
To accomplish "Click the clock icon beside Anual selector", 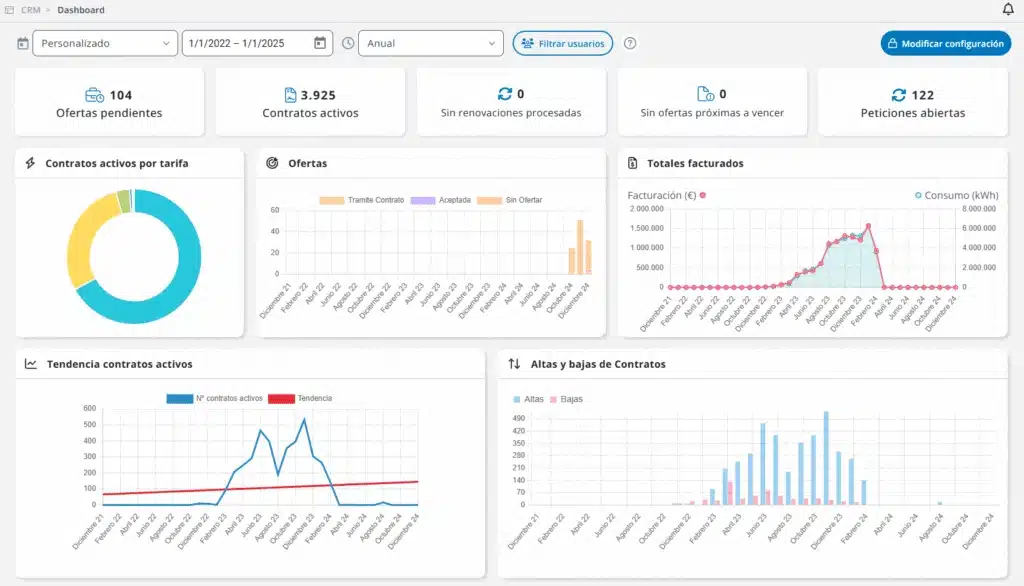I will (x=348, y=43).
